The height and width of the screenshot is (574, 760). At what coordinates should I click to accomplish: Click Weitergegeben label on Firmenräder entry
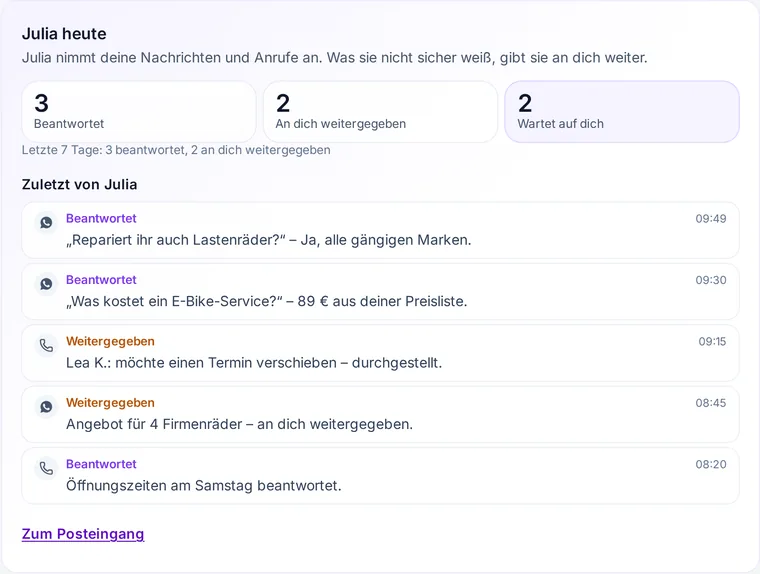(110, 403)
